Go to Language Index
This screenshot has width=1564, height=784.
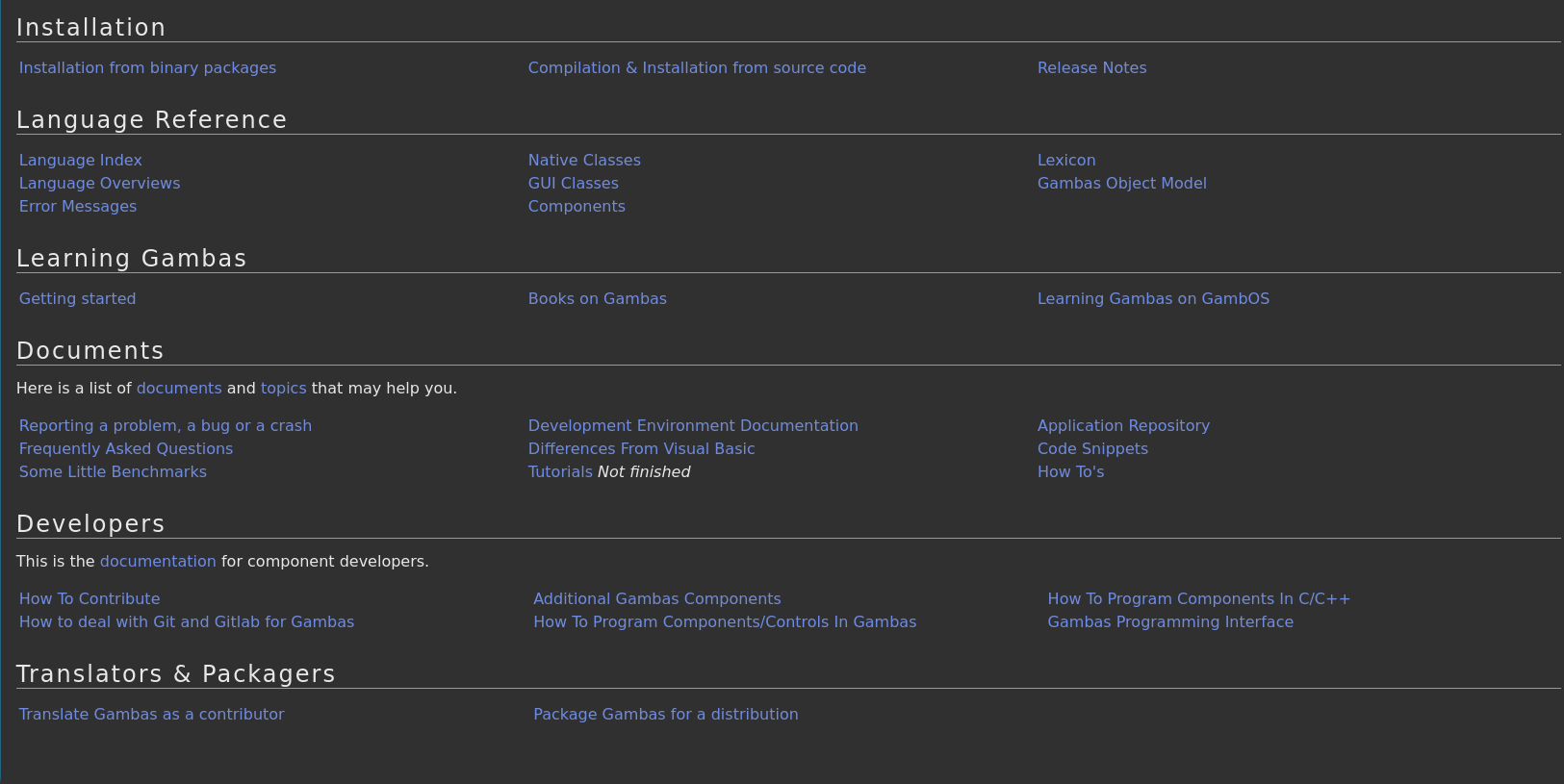[x=81, y=161]
